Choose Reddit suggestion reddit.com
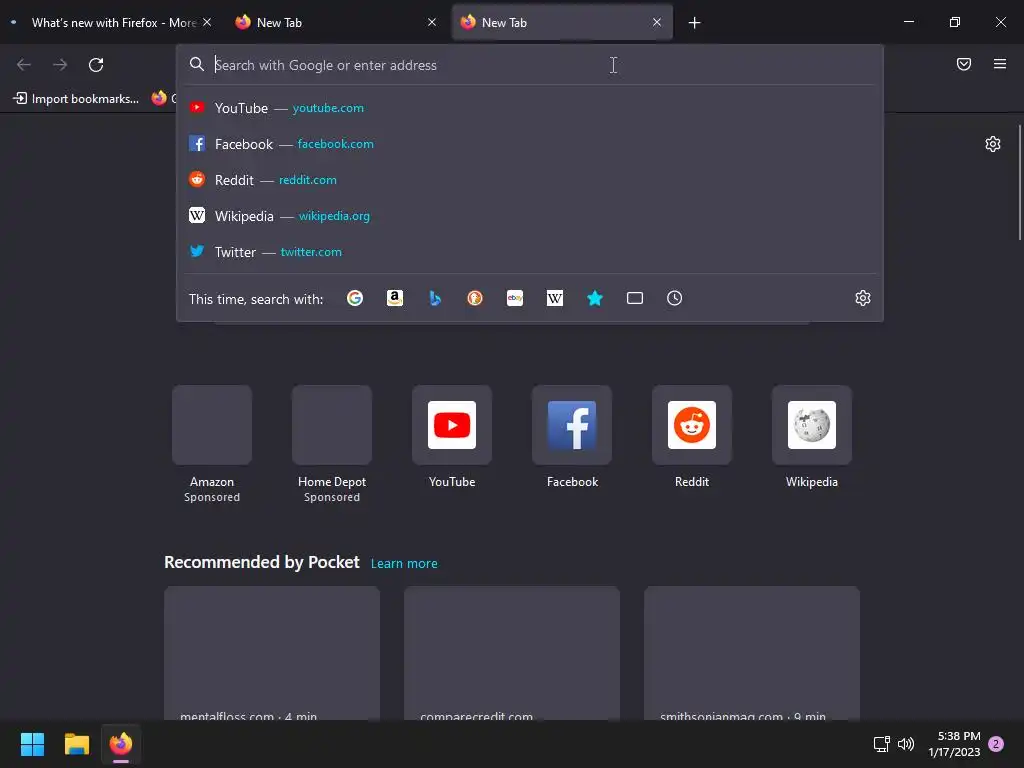 pyautogui.click(x=530, y=180)
